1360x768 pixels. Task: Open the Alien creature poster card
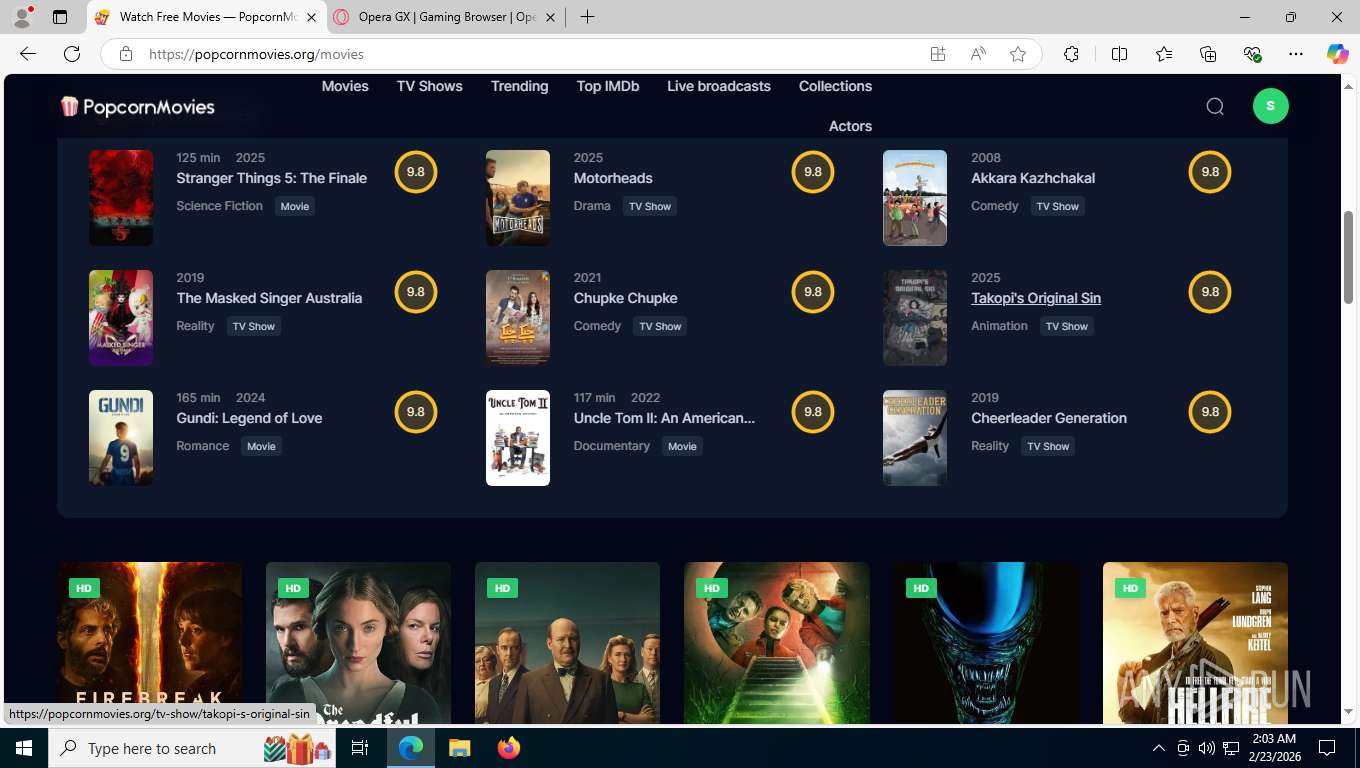coord(986,643)
